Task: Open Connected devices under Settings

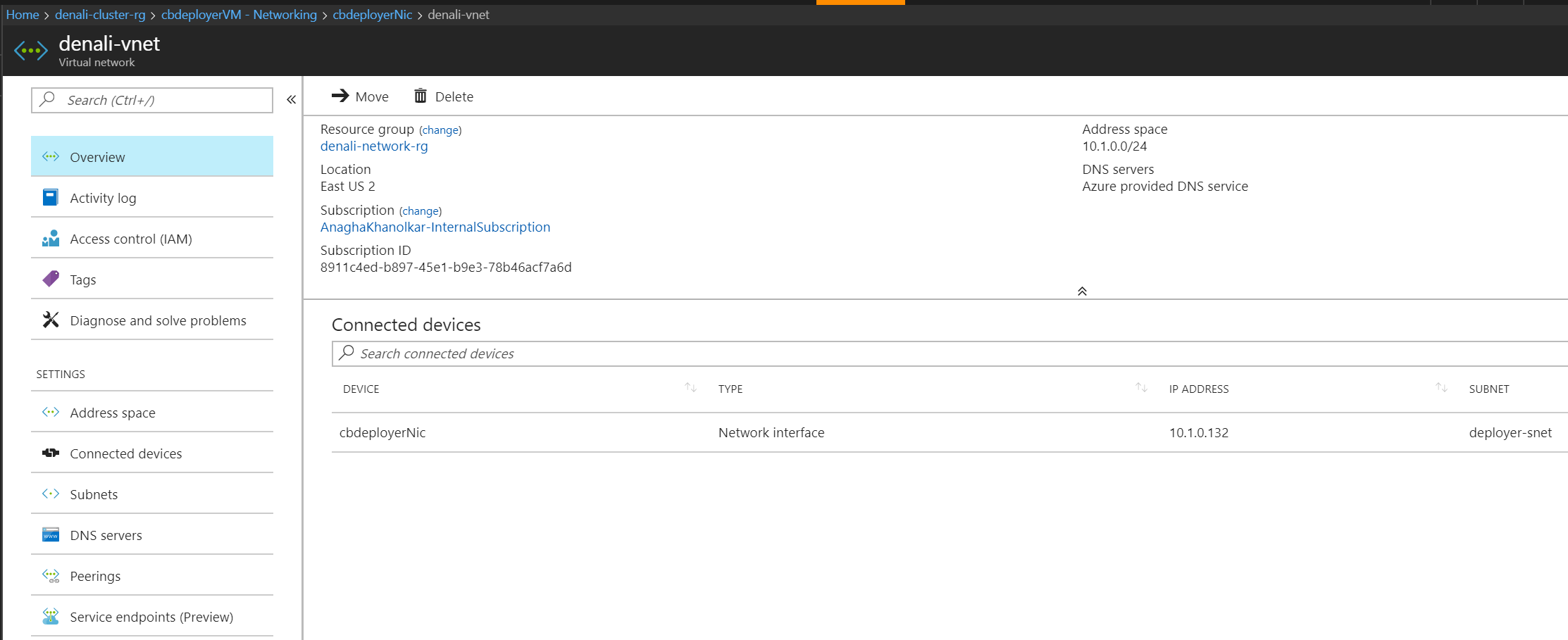Action: (152, 453)
